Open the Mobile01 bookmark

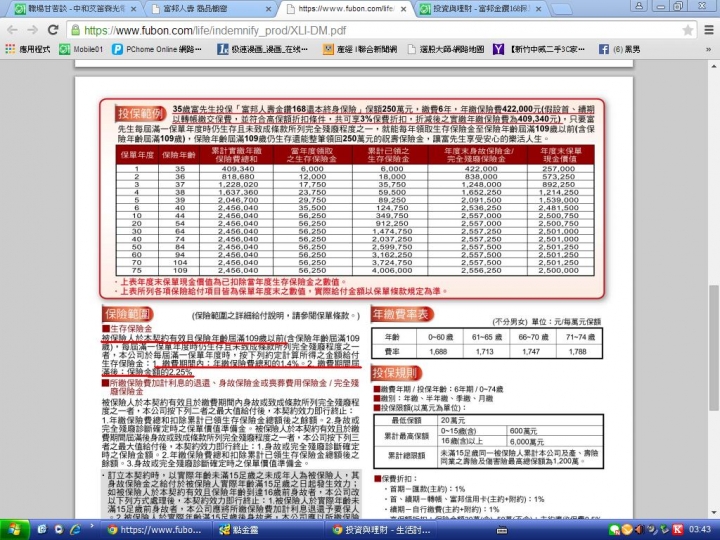81,49
